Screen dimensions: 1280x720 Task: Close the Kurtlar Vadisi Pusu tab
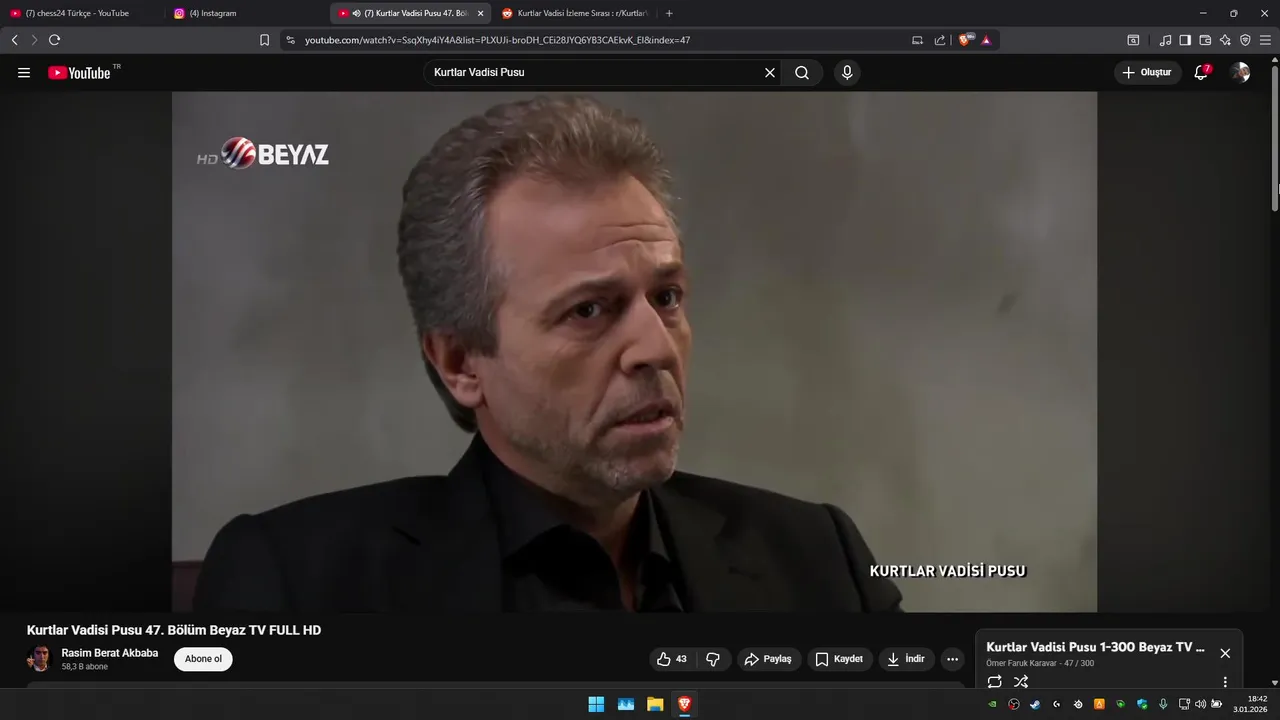pyautogui.click(x=481, y=13)
